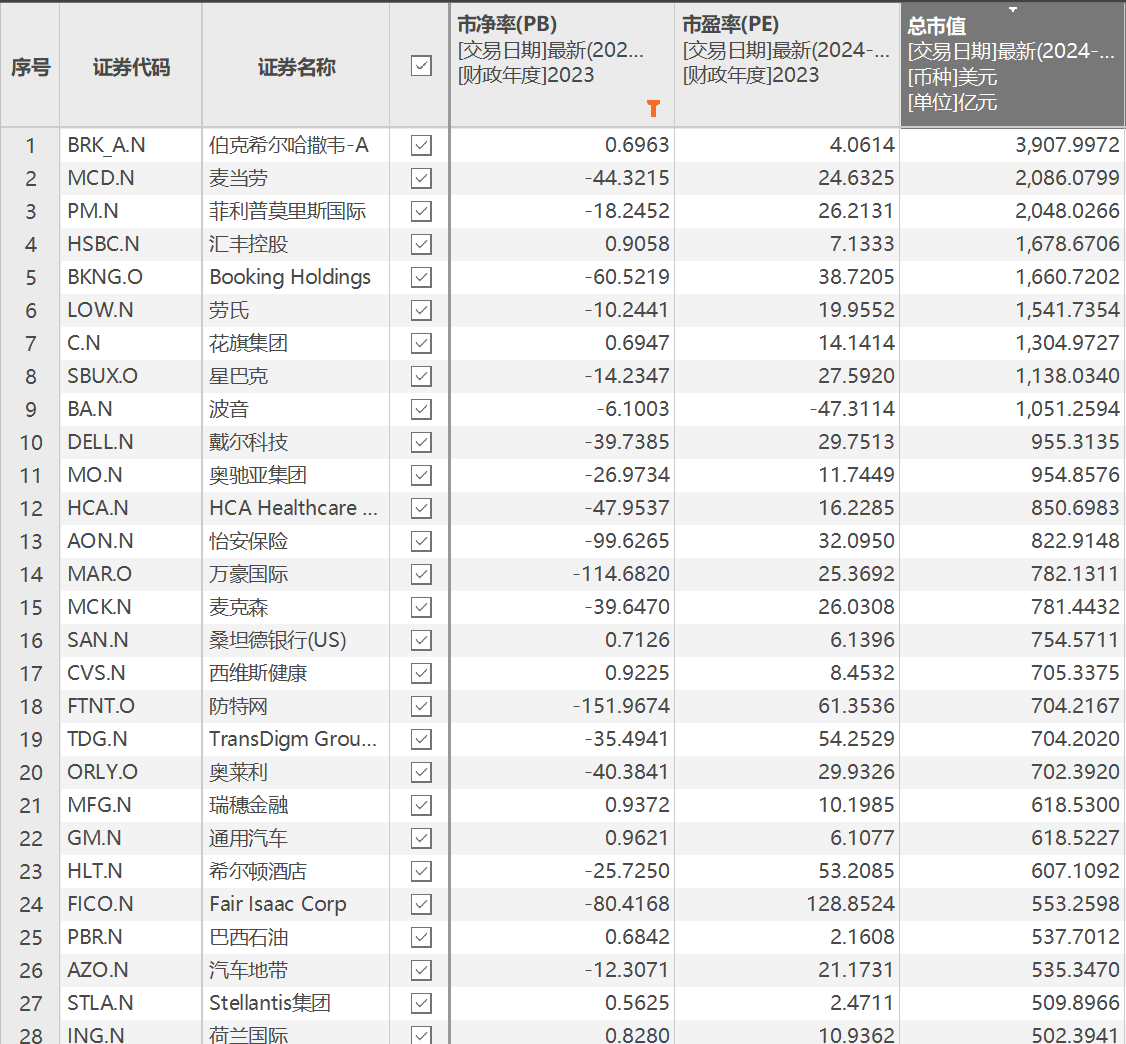The width and height of the screenshot is (1126, 1044).
Task: Select security name 汽车地带
Action: point(248,970)
